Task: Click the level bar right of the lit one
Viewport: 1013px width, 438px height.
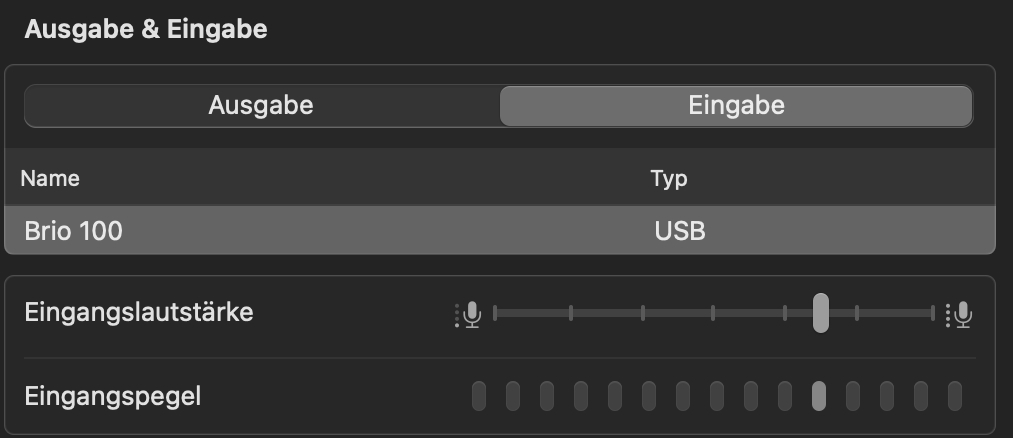Action: [853, 396]
